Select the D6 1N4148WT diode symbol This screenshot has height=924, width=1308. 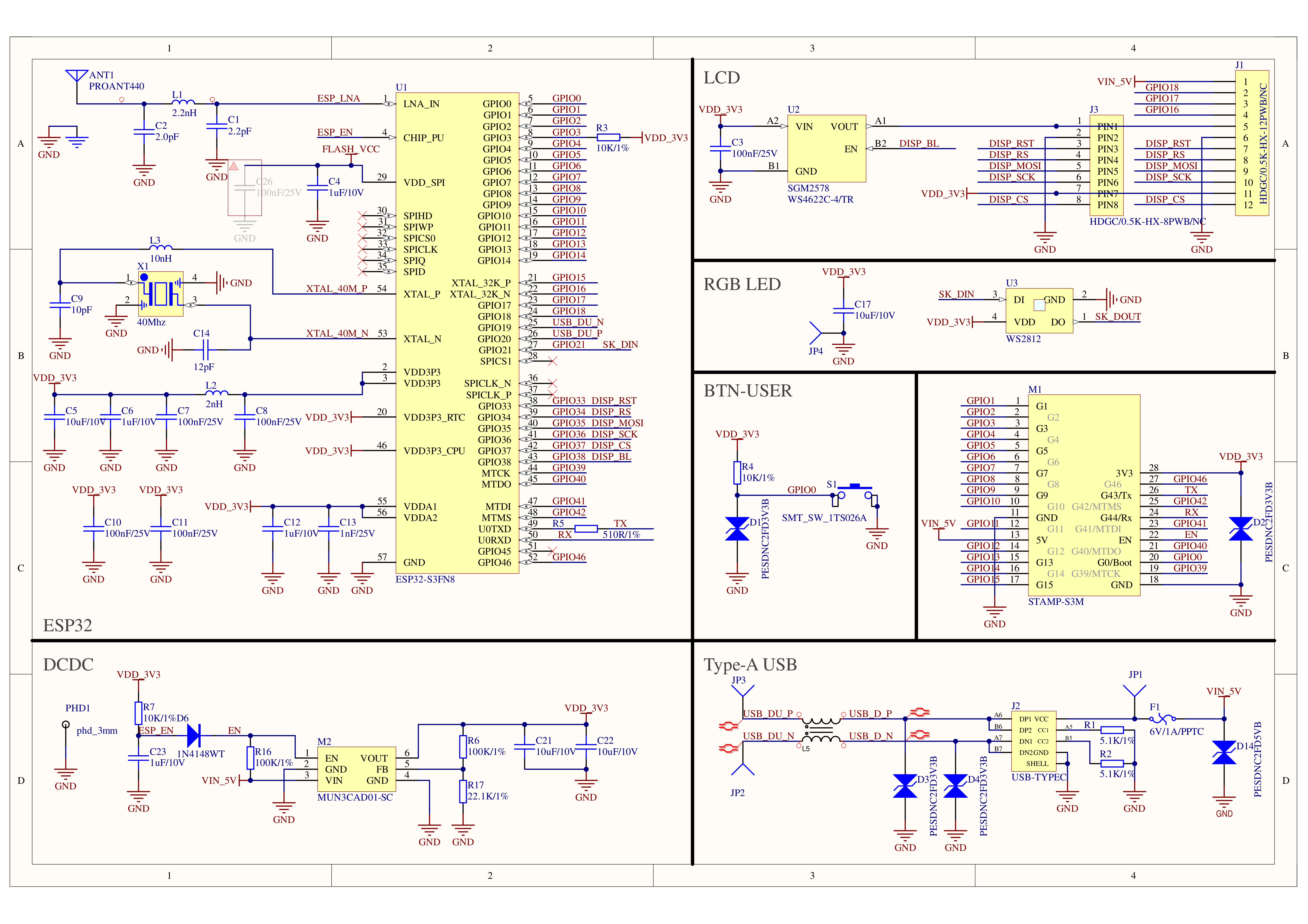(x=194, y=735)
